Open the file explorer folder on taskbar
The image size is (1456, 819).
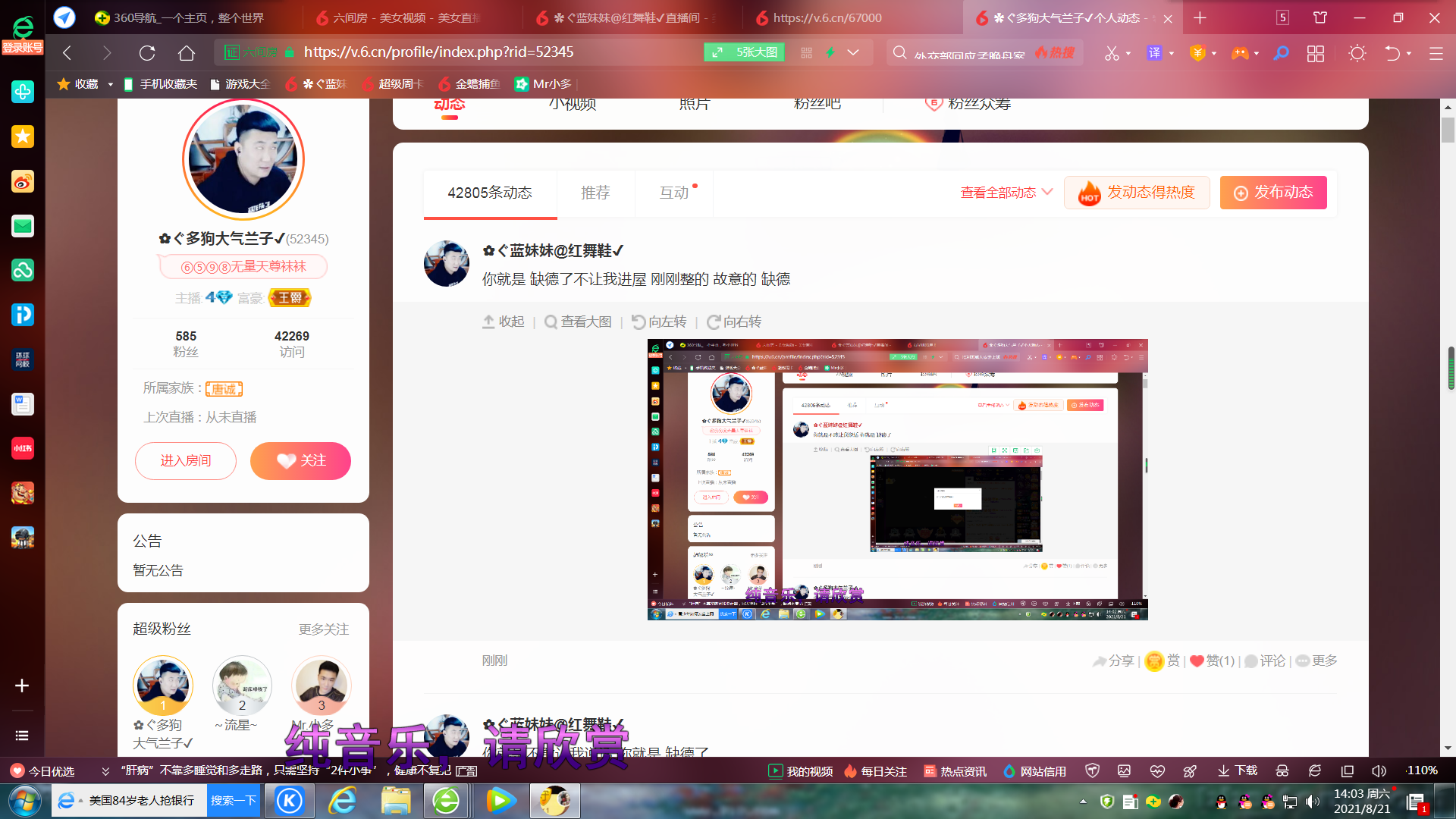point(396,801)
